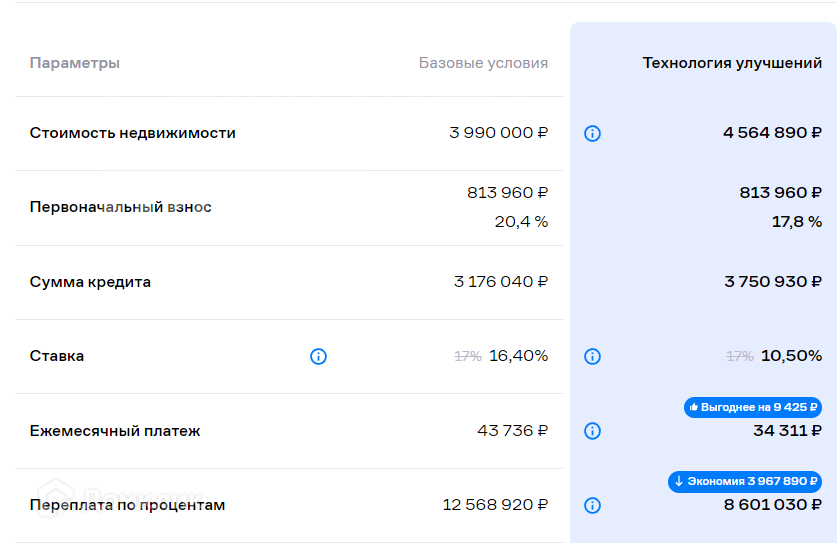The height and width of the screenshot is (543, 840).
Task: Click down-arrow icon in Экономия badge
Action: tap(679, 481)
